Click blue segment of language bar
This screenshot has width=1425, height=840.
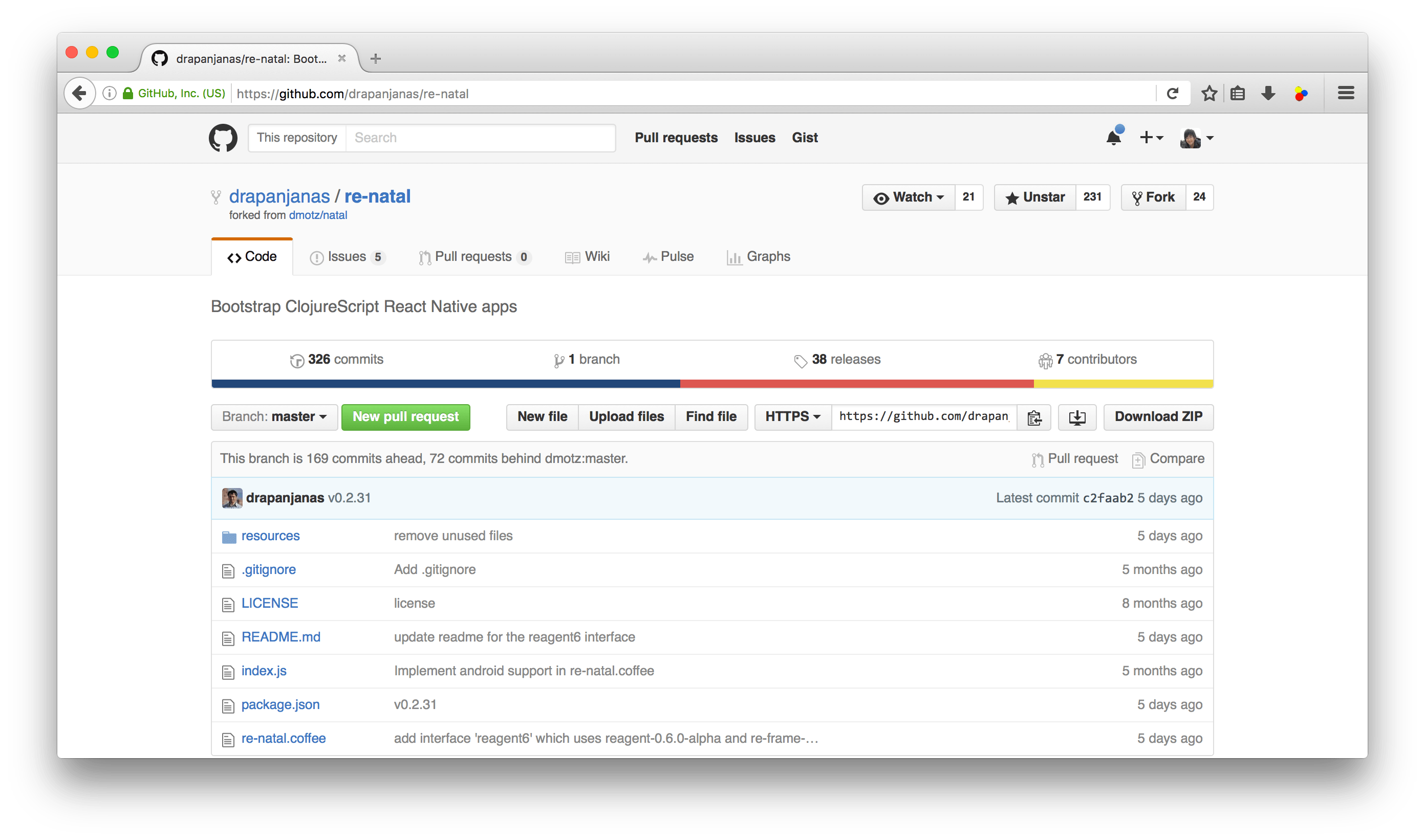click(x=446, y=384)
